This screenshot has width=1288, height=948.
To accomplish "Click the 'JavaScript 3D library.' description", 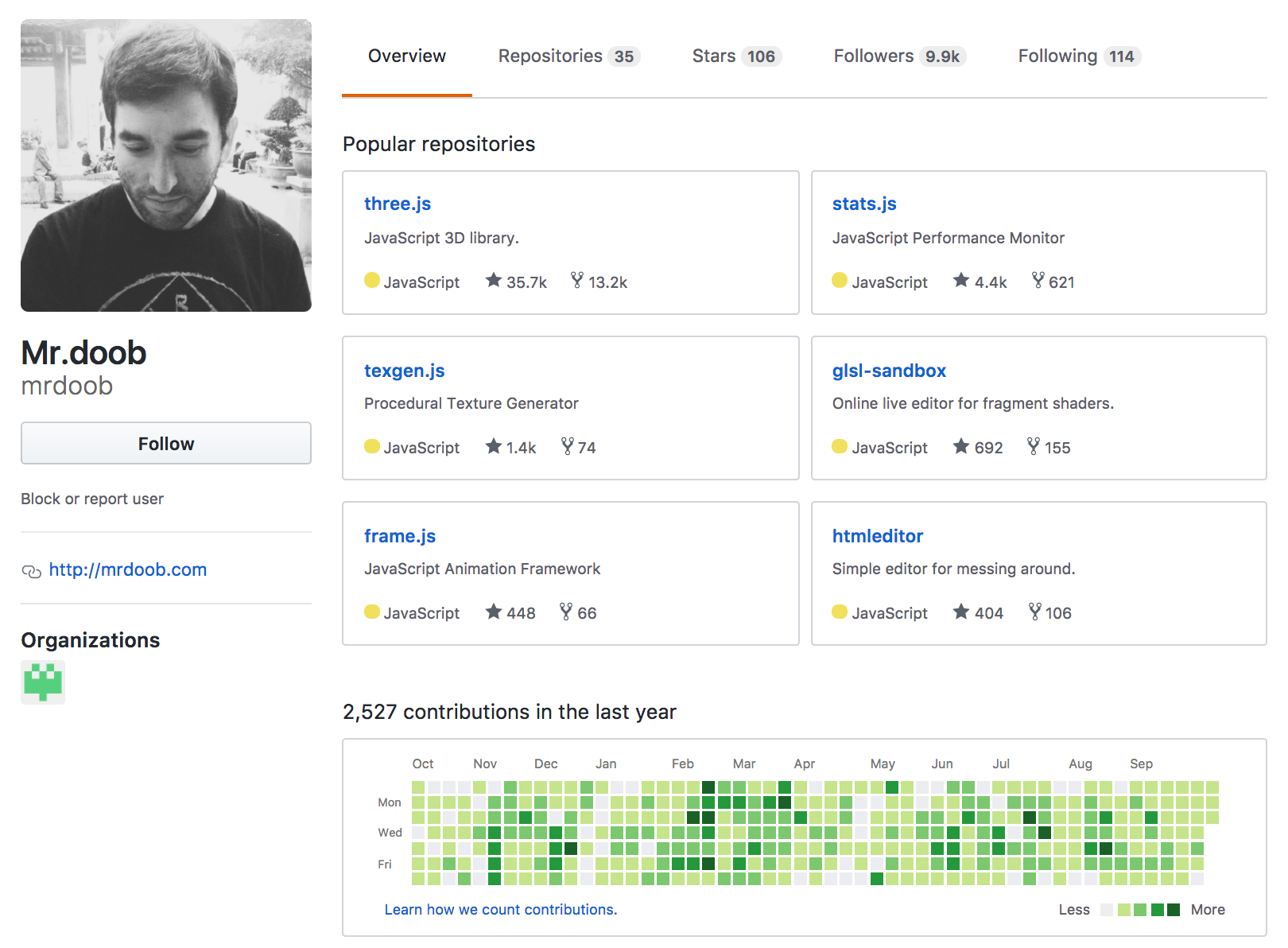I will (441, 238).
